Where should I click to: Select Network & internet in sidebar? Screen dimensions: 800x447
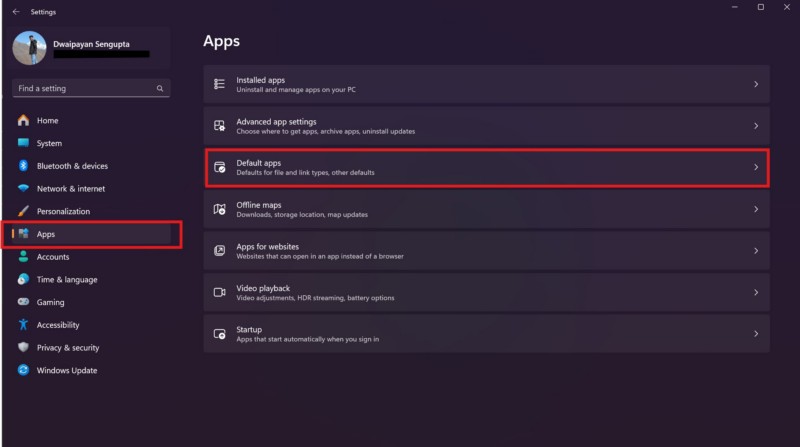70,189
